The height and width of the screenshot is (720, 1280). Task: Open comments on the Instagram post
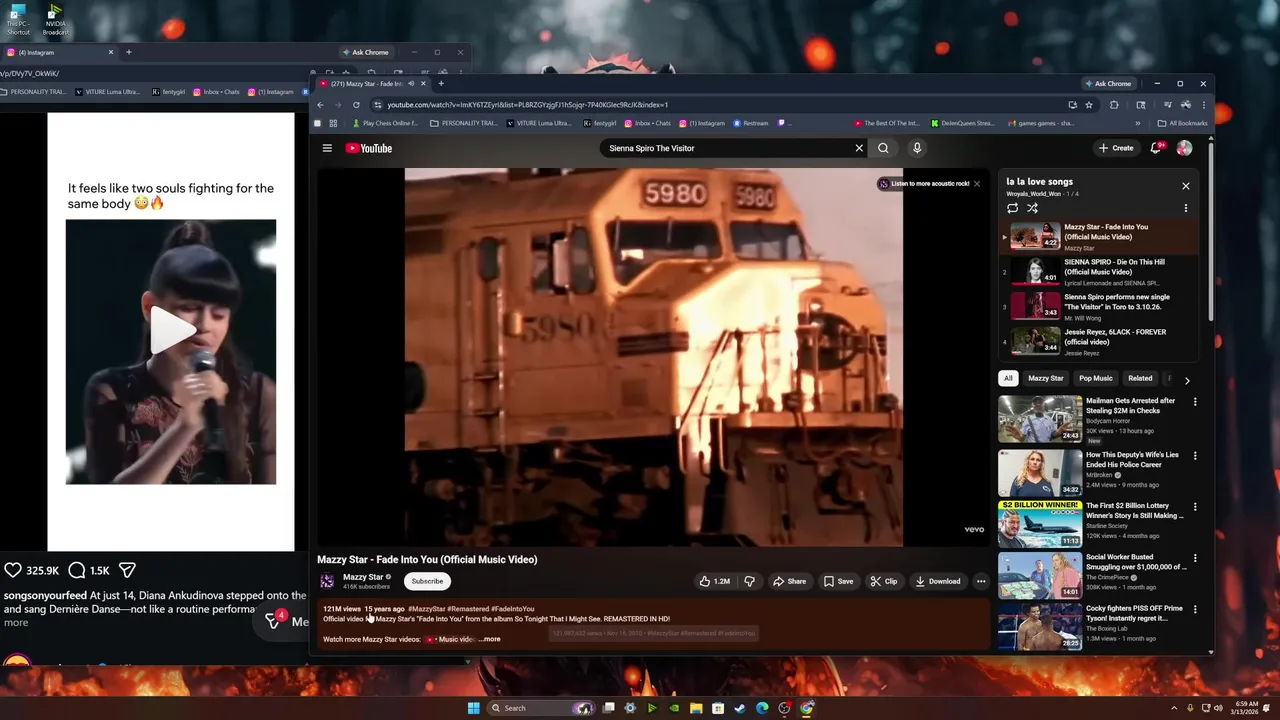click(76, 570)
